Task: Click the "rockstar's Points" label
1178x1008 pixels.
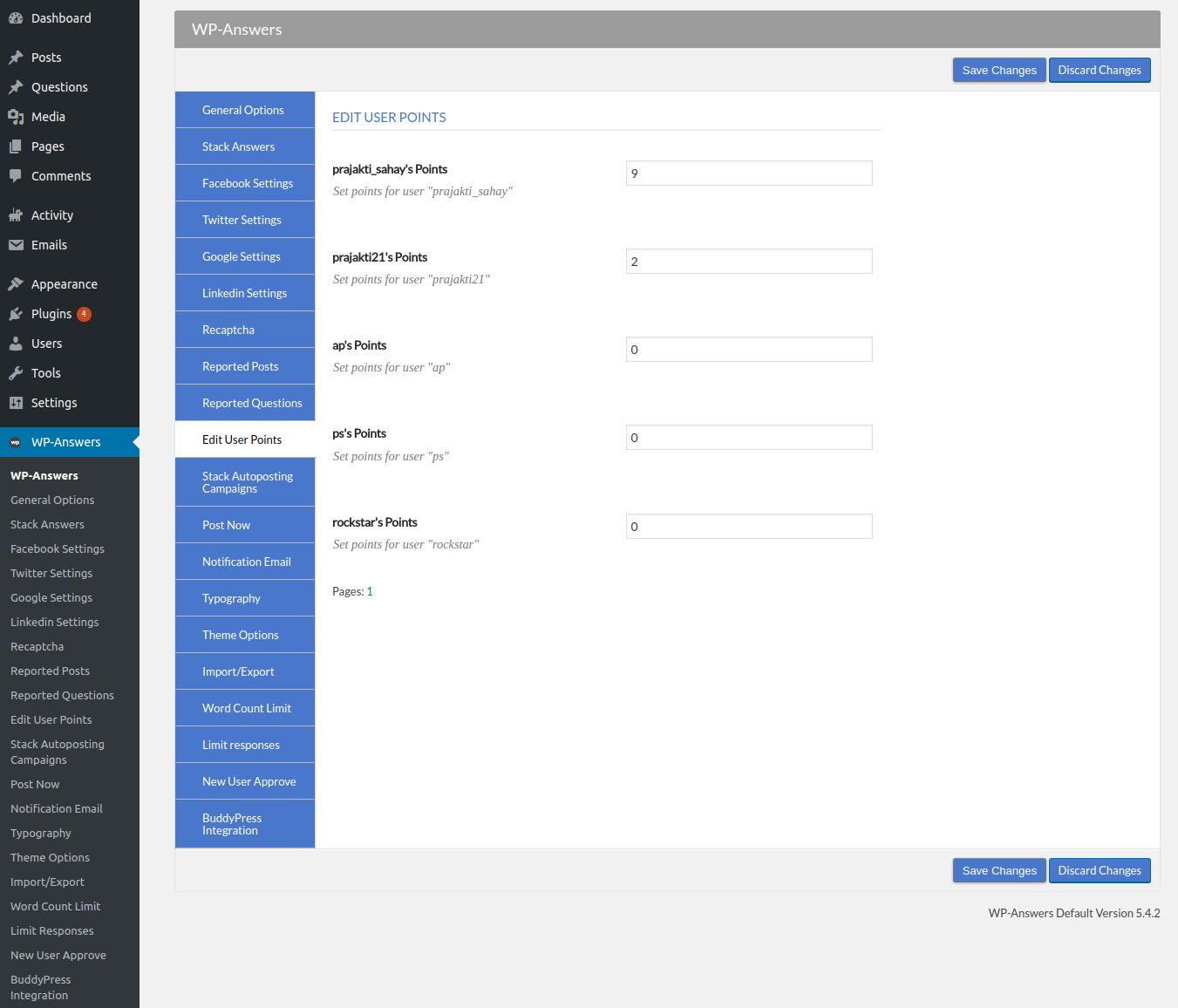Action: coord(375,522)
